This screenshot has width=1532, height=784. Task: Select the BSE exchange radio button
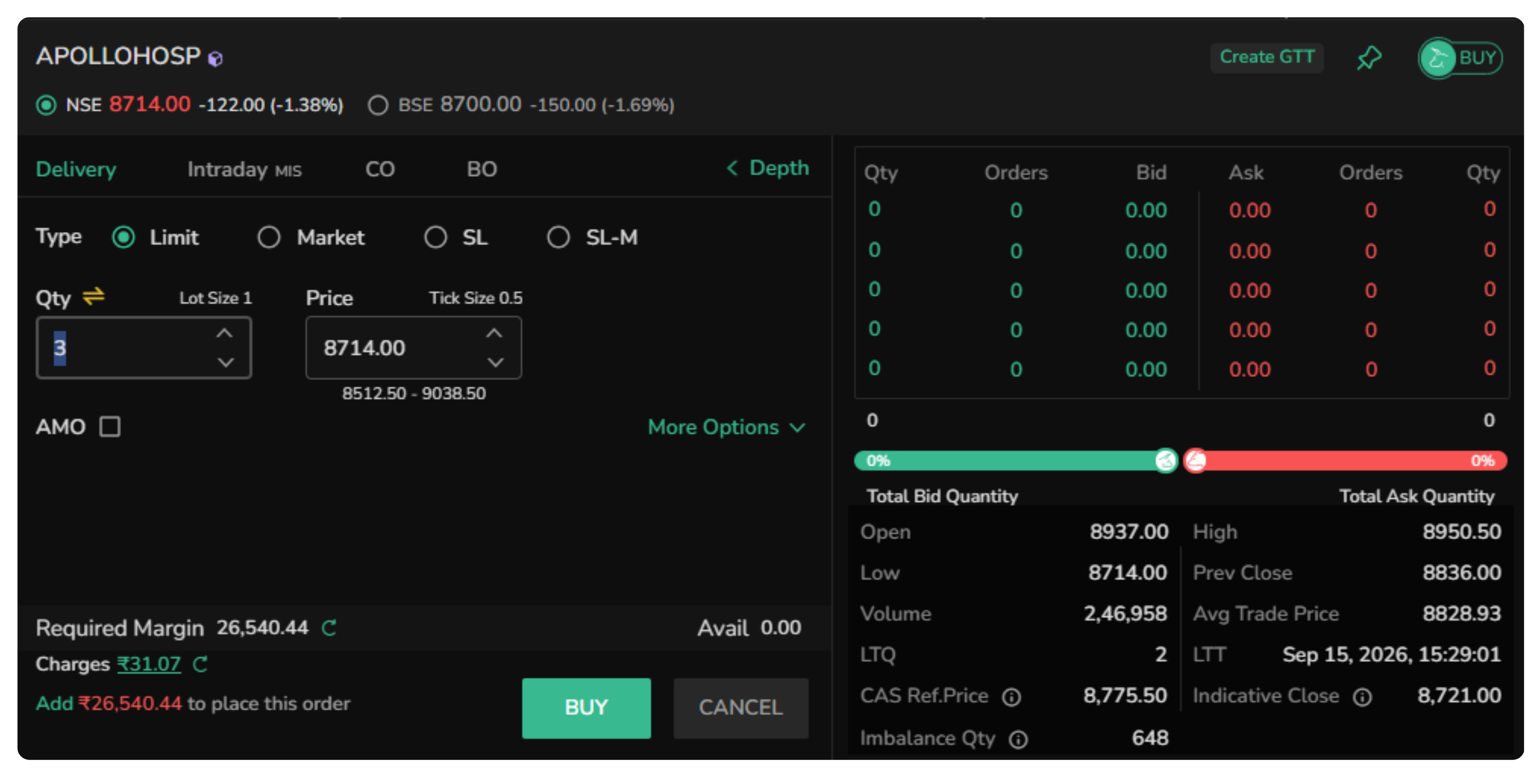click(378, 105)
